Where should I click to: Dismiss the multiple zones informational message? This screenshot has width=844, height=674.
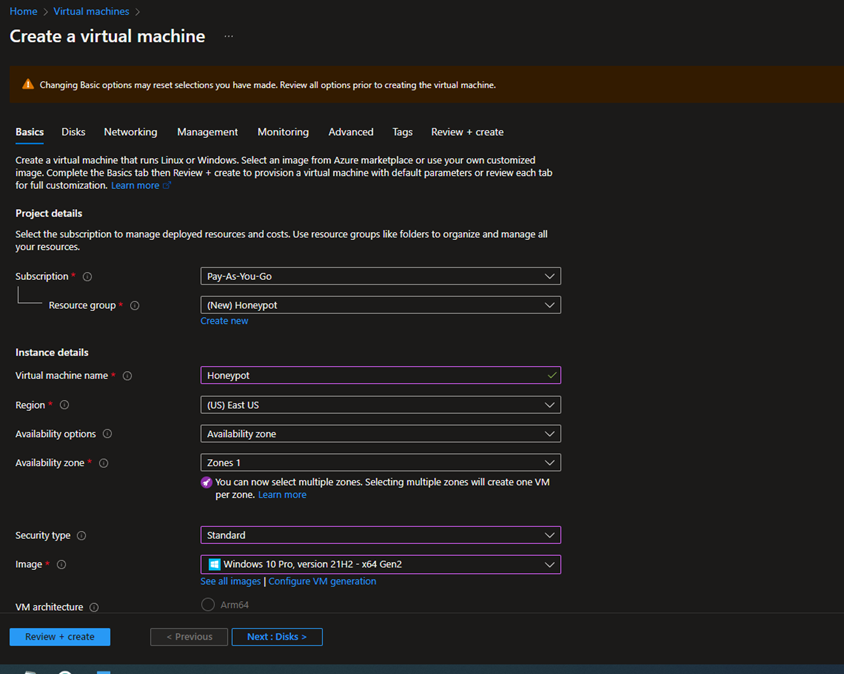click(x=204, y=482)
